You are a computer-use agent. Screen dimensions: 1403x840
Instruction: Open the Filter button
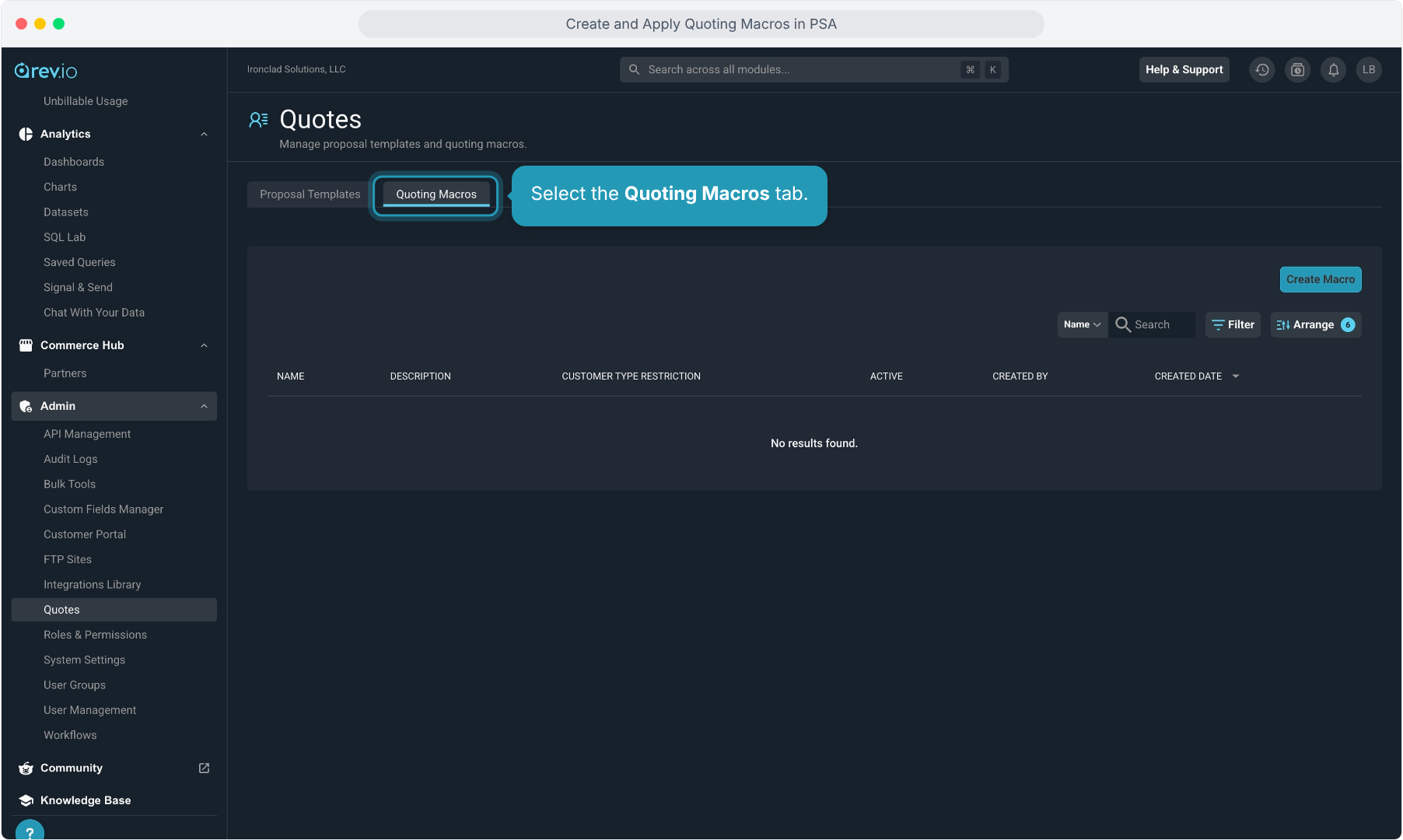tap(1233, 324)
